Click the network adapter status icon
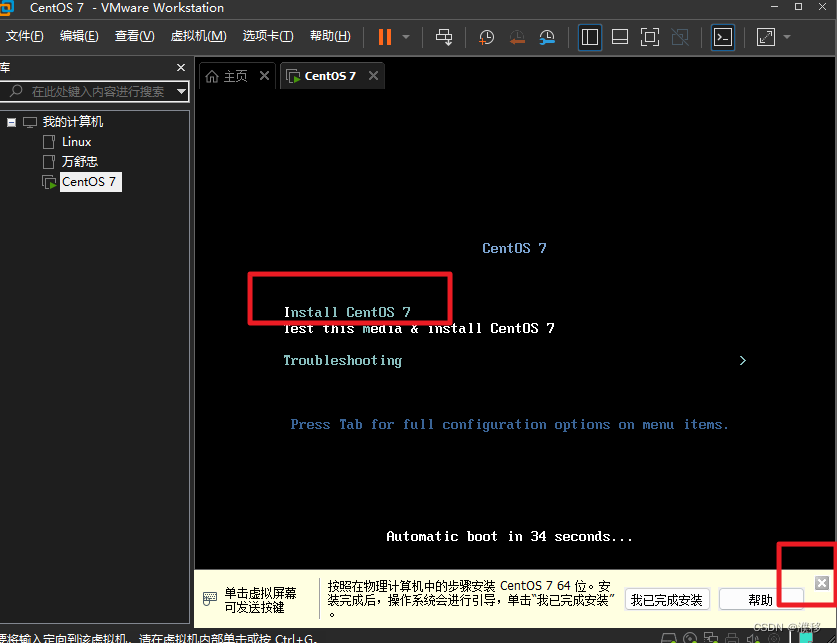837x643 pixels. [711, 638]
